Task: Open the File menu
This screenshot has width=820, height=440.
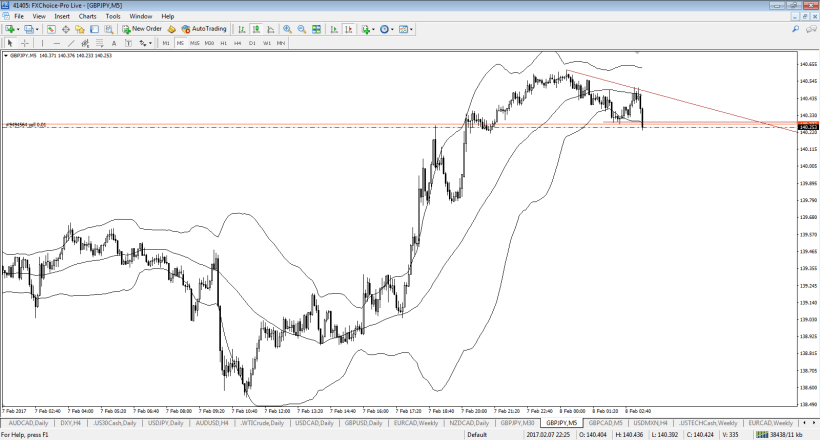Action: tap(19, 16)
